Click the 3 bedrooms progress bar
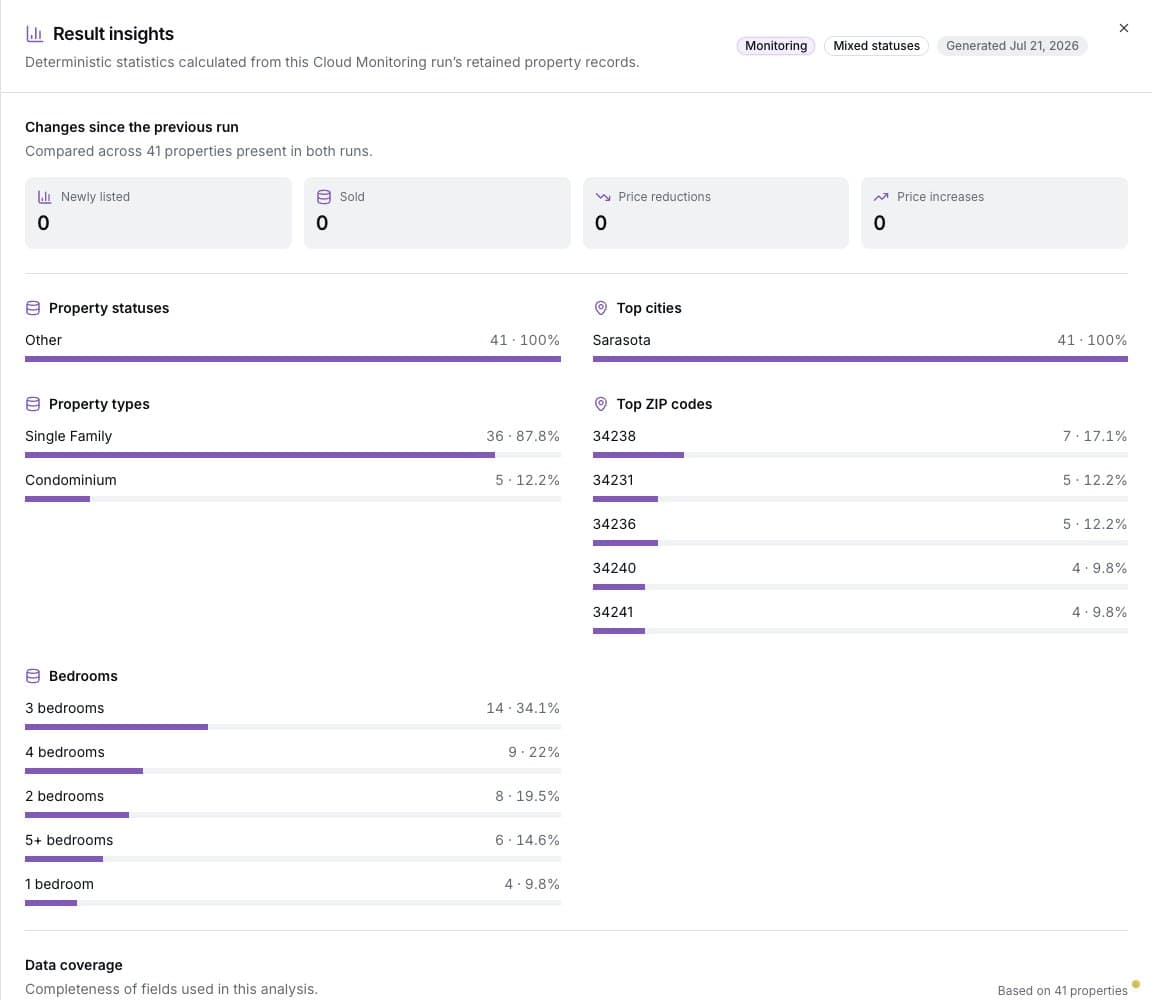 (292, 727)
